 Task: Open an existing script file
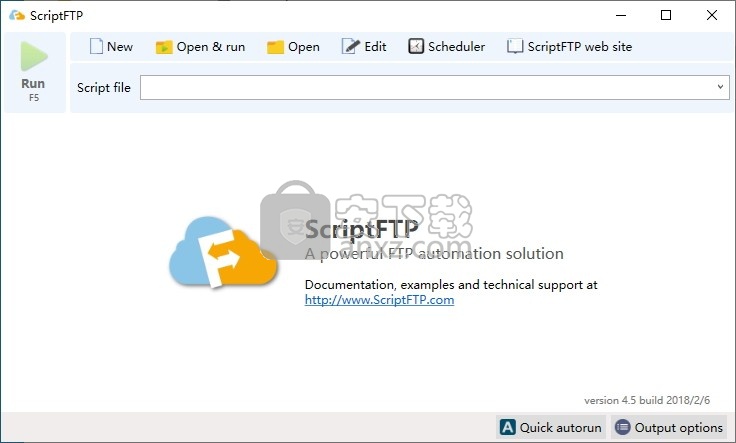293,46
